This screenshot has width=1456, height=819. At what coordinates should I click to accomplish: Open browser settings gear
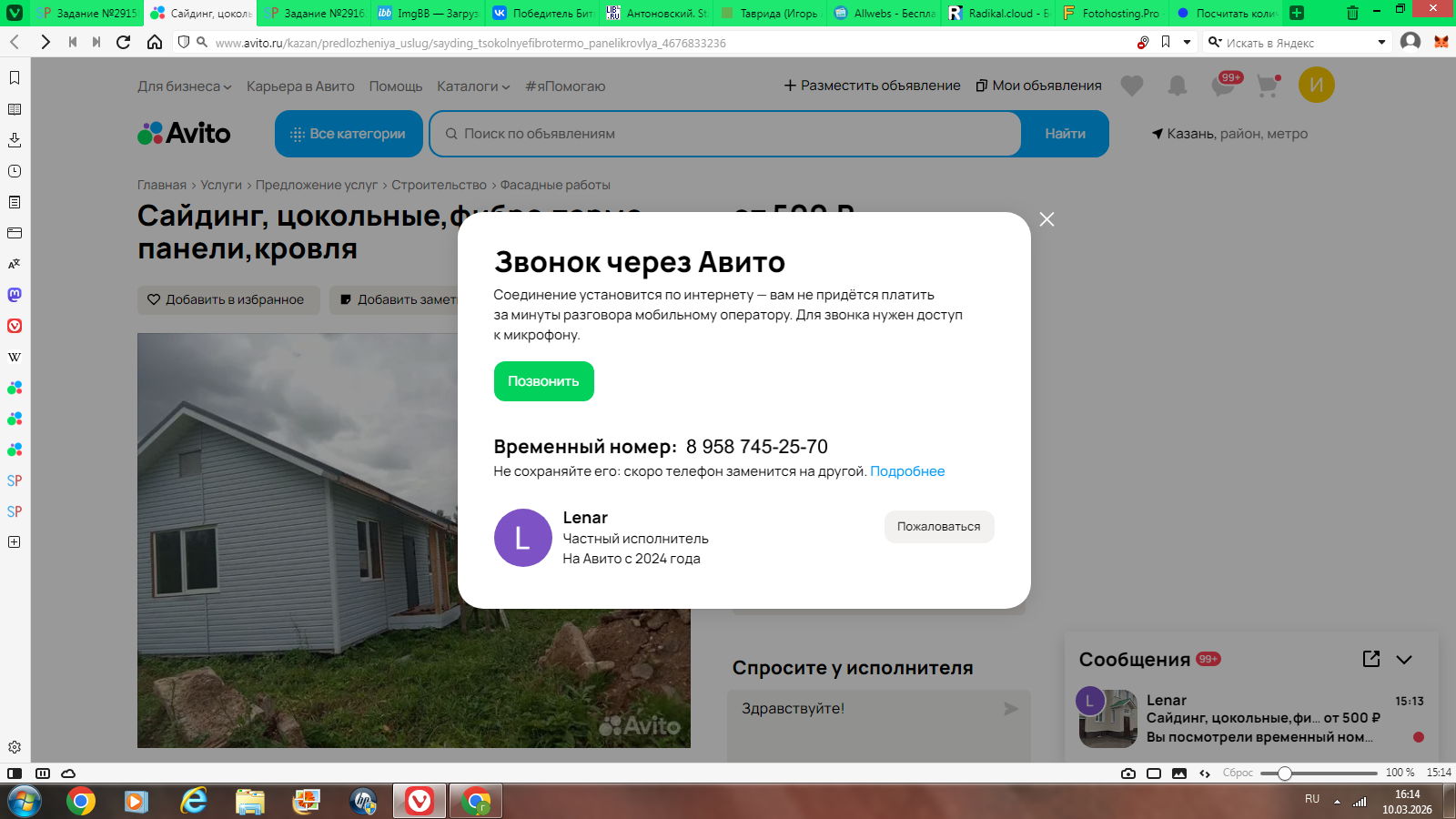(15, 747)
